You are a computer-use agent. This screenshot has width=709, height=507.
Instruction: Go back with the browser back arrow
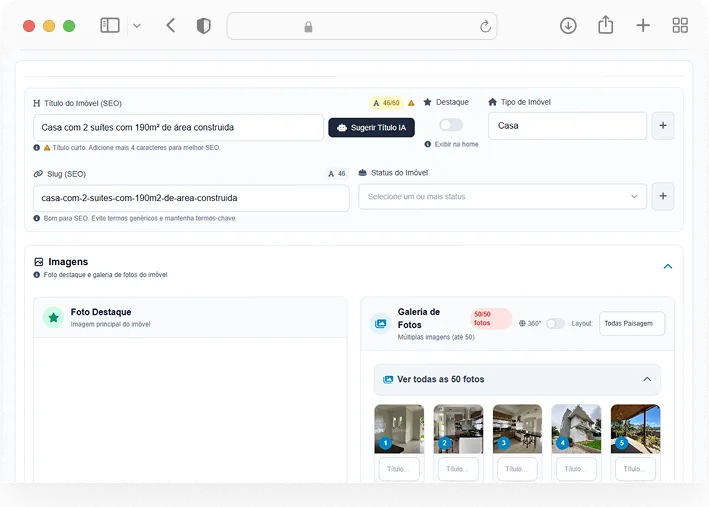click(170, 25)
